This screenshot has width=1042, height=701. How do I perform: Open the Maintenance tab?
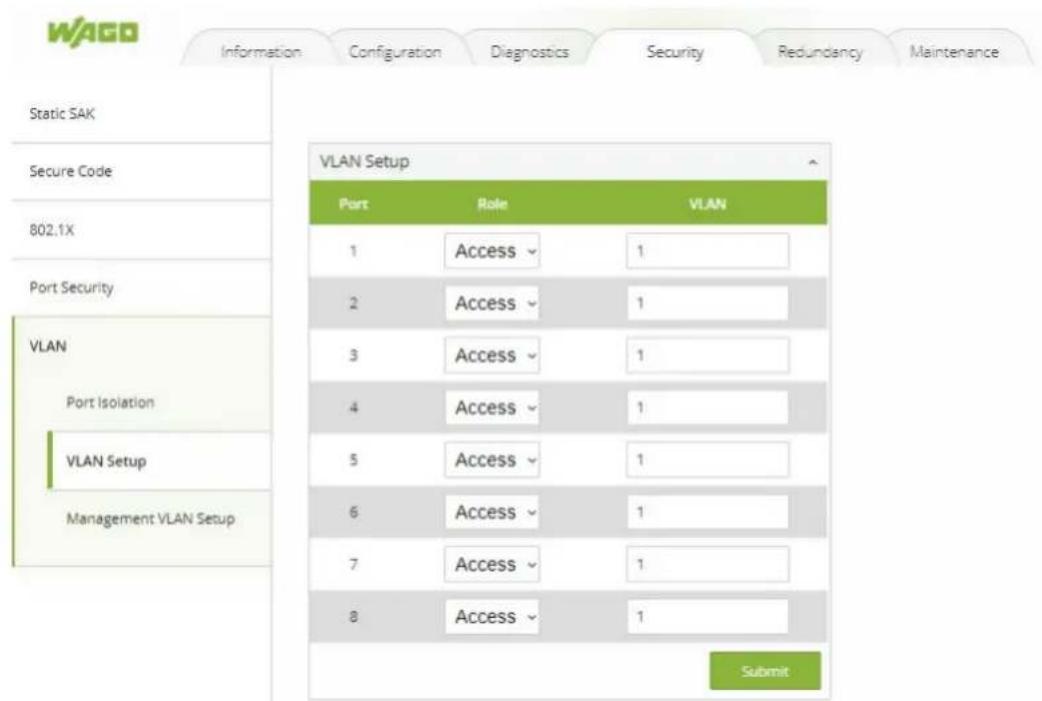point(954,52)
